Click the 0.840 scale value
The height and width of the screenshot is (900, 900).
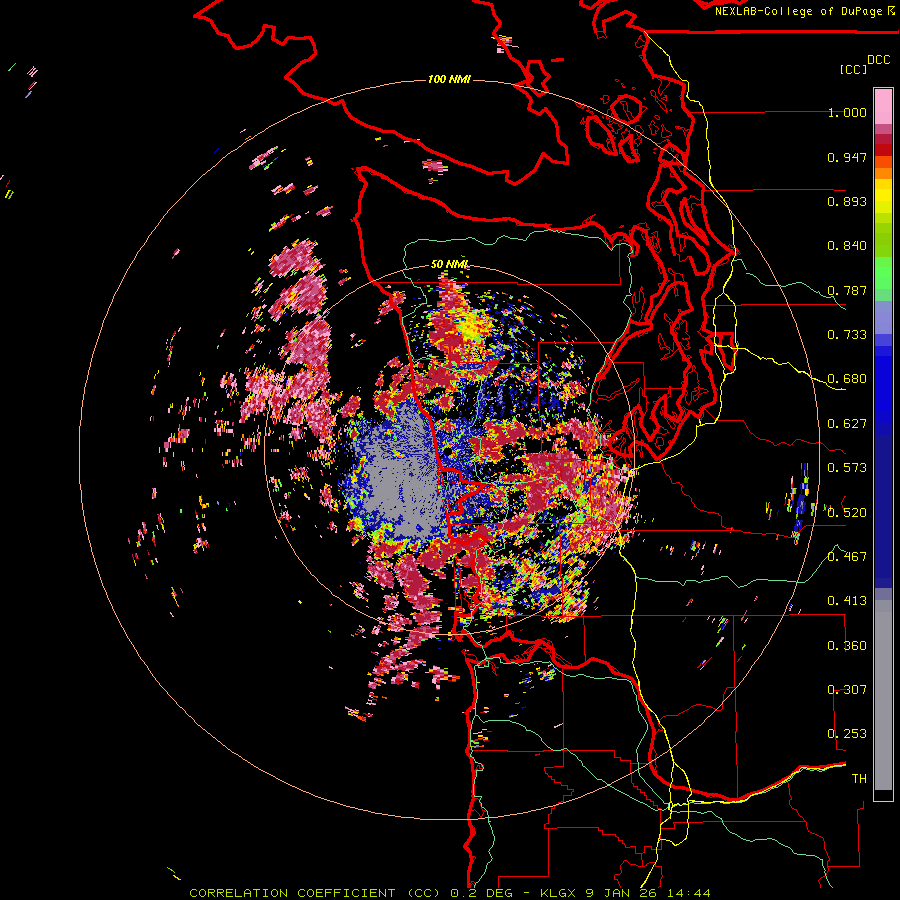click(x=847, y=246)
